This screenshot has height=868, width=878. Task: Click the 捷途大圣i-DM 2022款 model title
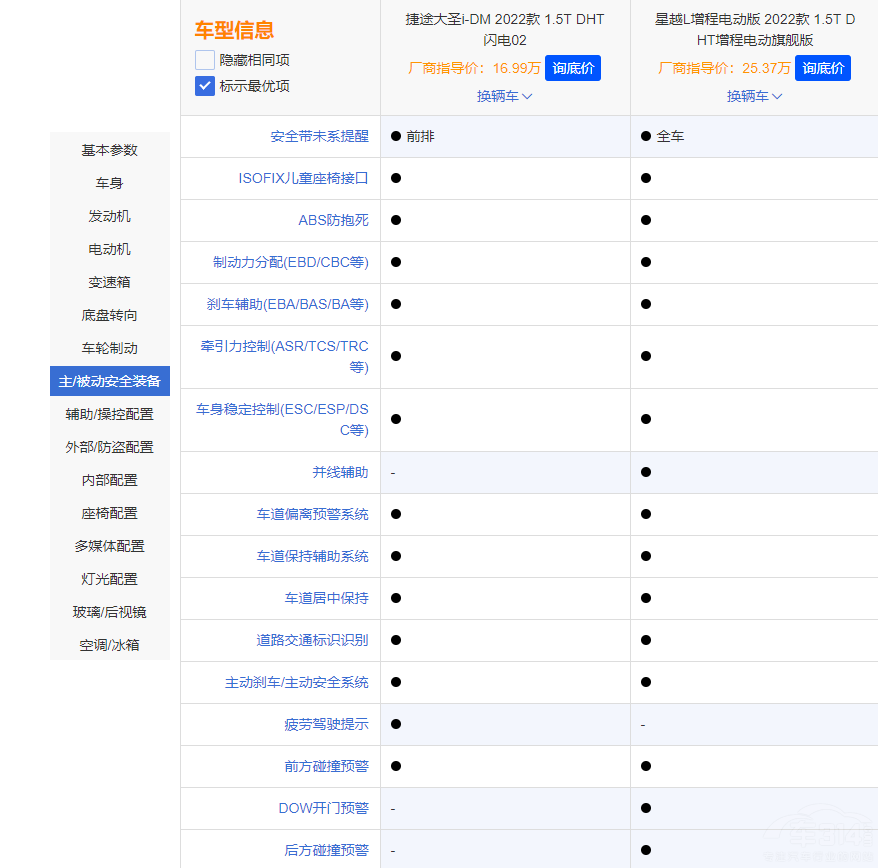505,29
